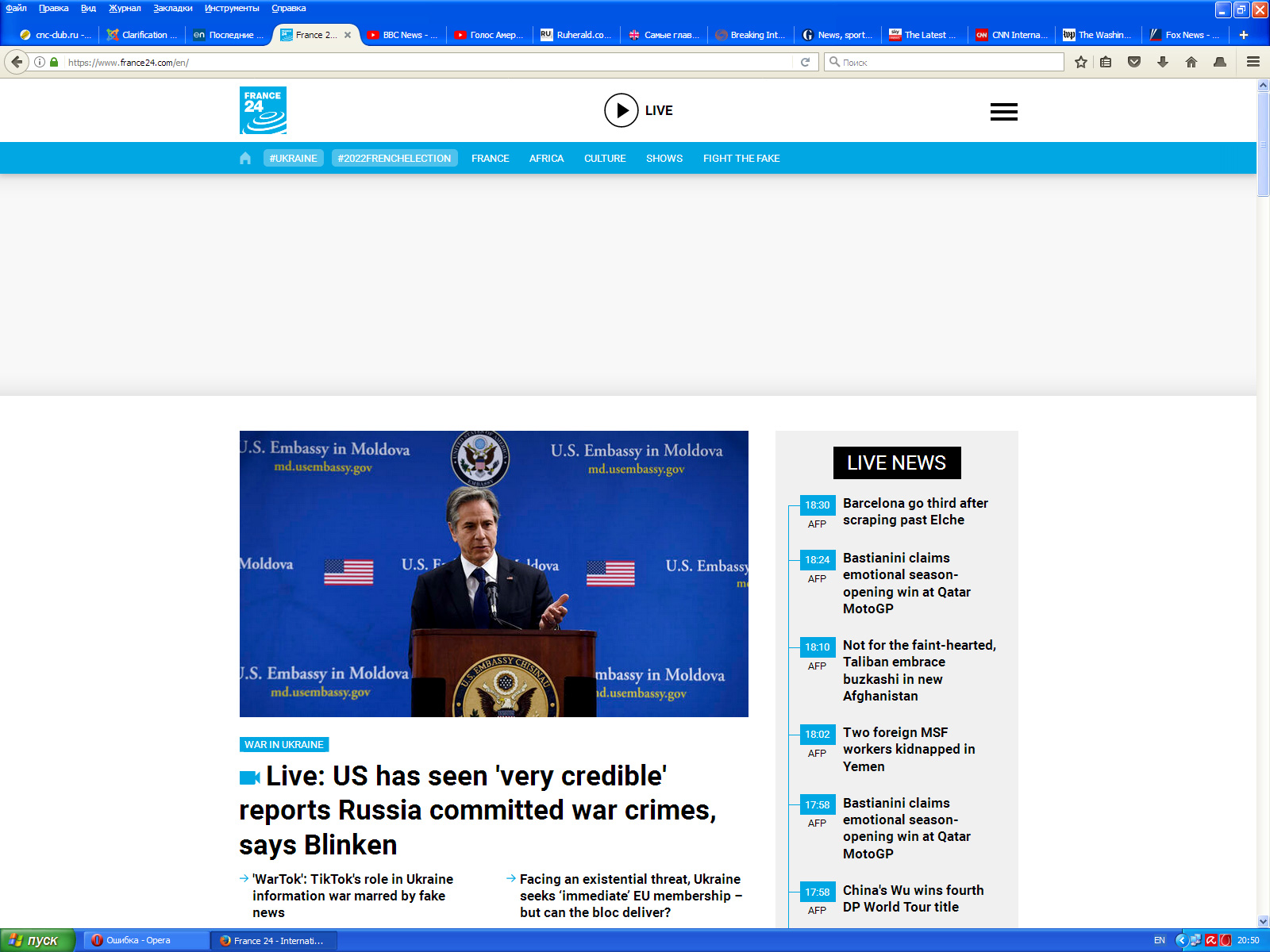The image size is (1270, 952).
Task: Switch to the CNN International tab
Action: pos(1012,35)
